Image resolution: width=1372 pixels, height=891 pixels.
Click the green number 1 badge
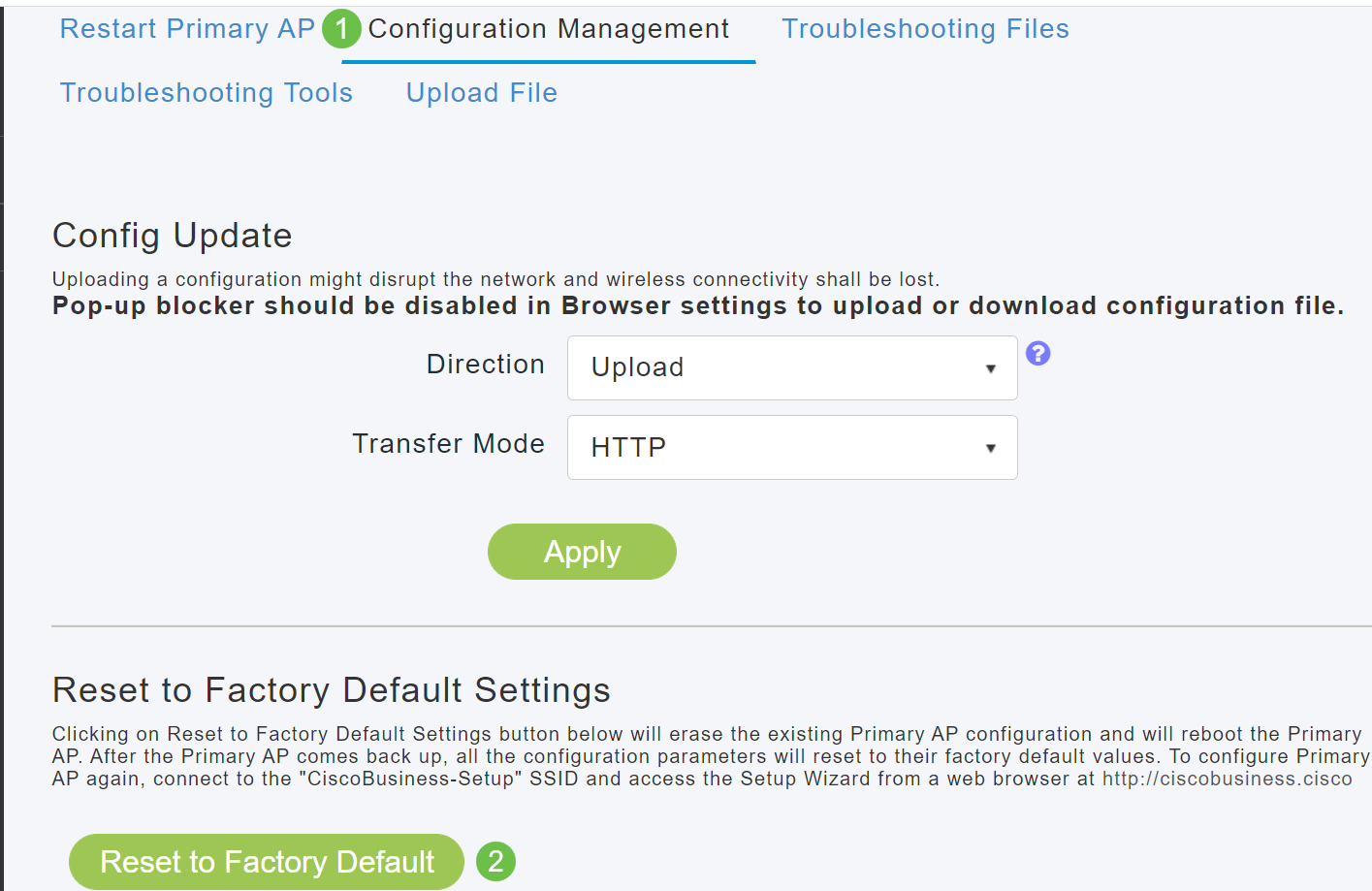[x=341, y=29]
